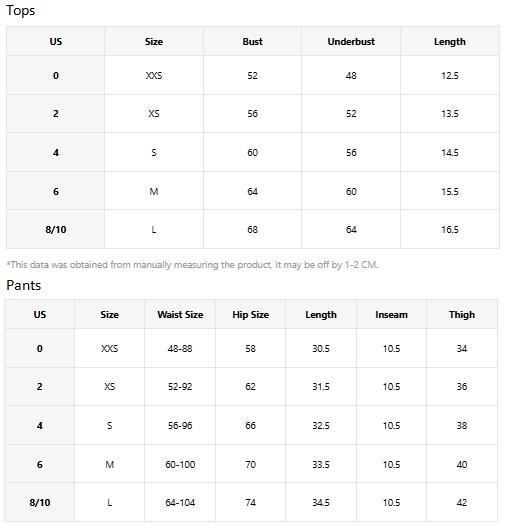Select waist range 60-100 for M pants
The image size is (505, 529).
point(180,465)
